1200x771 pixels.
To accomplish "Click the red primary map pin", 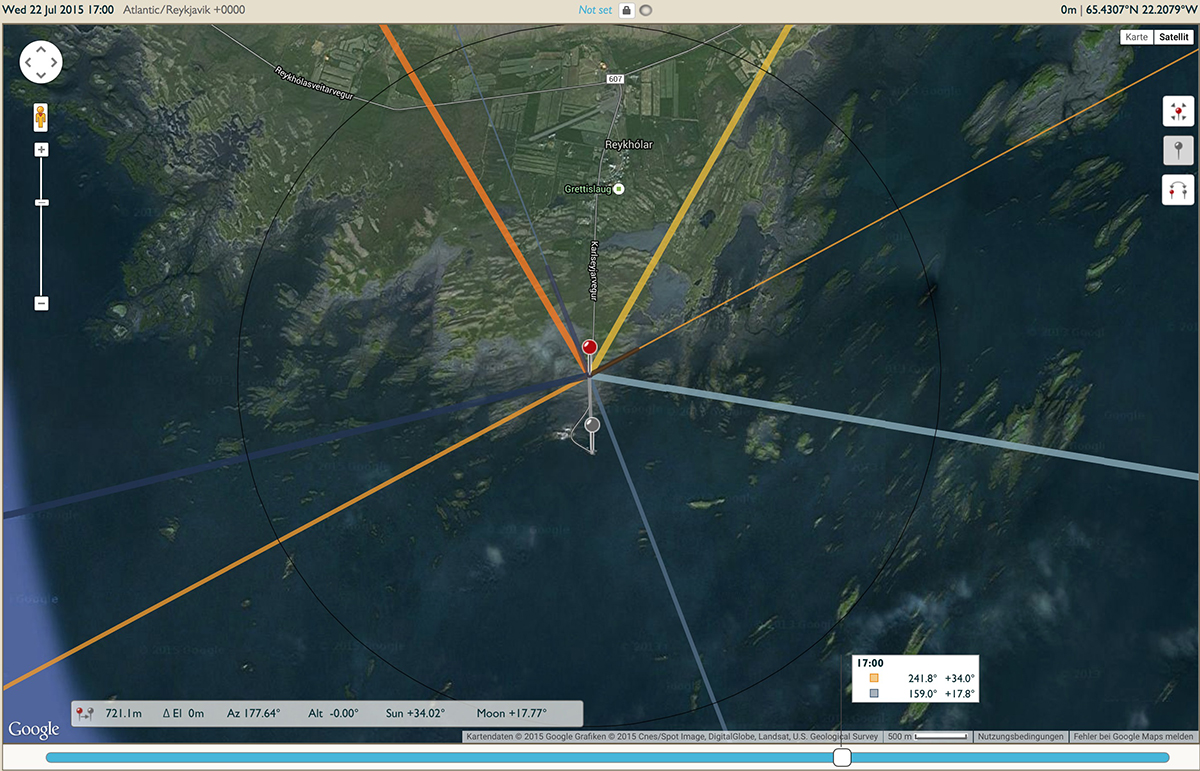I will point(590,348).
